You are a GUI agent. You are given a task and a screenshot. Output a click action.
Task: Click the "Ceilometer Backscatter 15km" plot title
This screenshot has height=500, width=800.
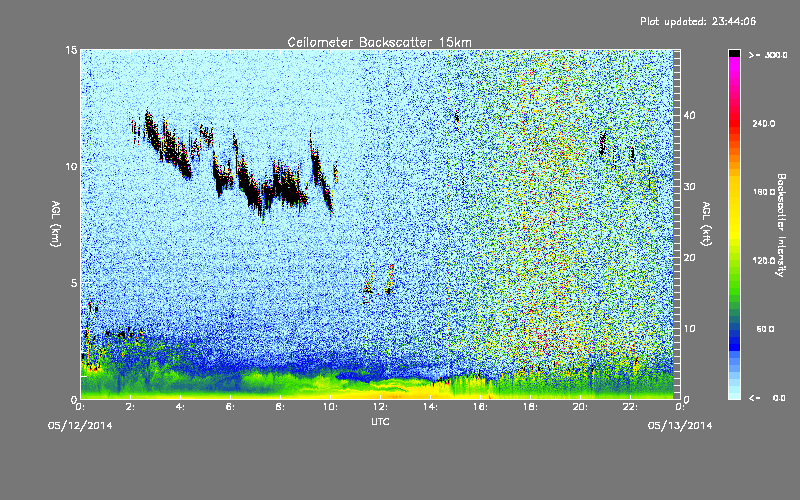(x=379, y=42)
